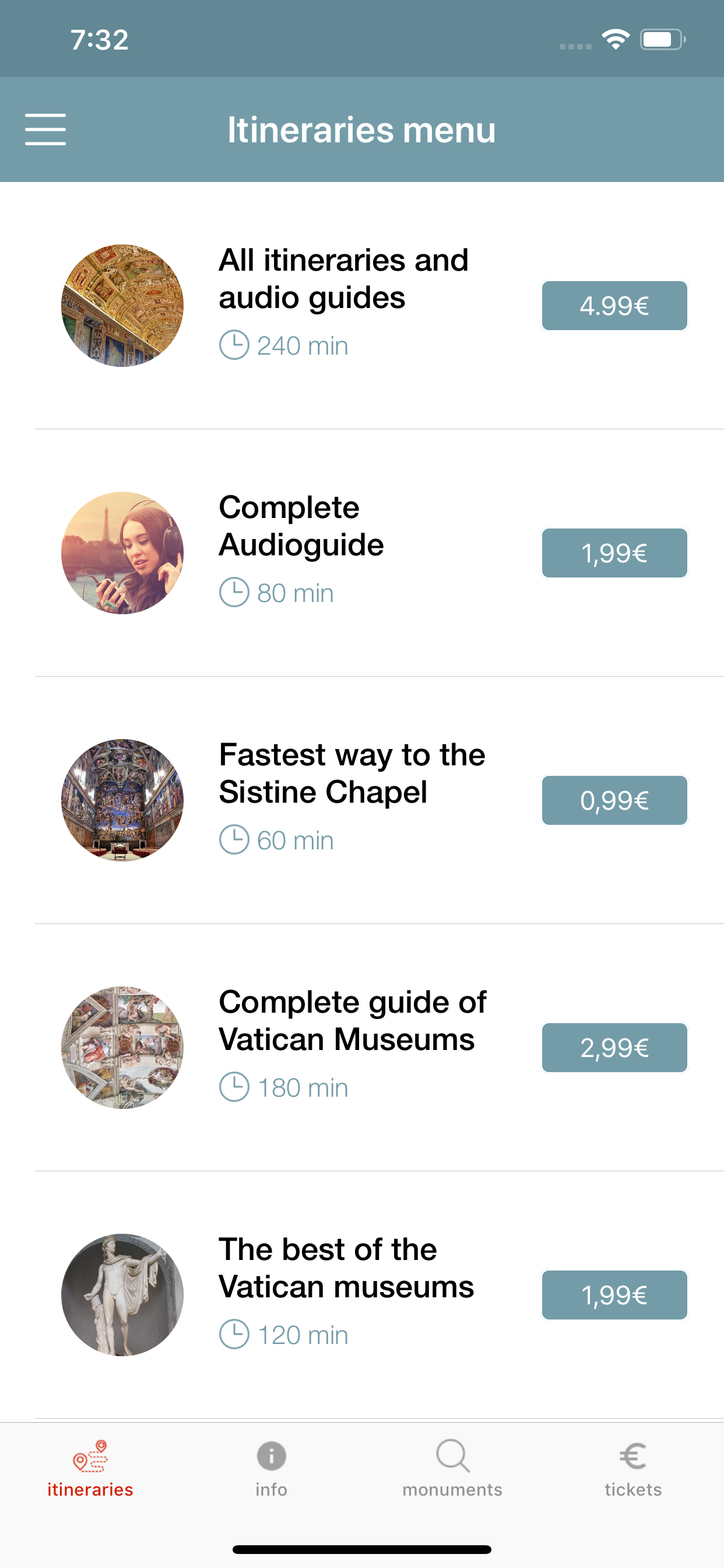Buy all itineraries for 4.99€
The height and width of the screenshot is (1568, 724).
tap(614, 306)
